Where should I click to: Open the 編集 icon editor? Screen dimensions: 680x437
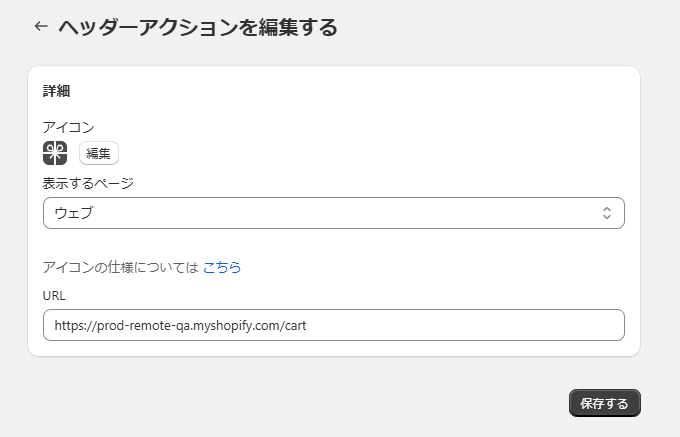pyautogui.click(x=98, y=153)
